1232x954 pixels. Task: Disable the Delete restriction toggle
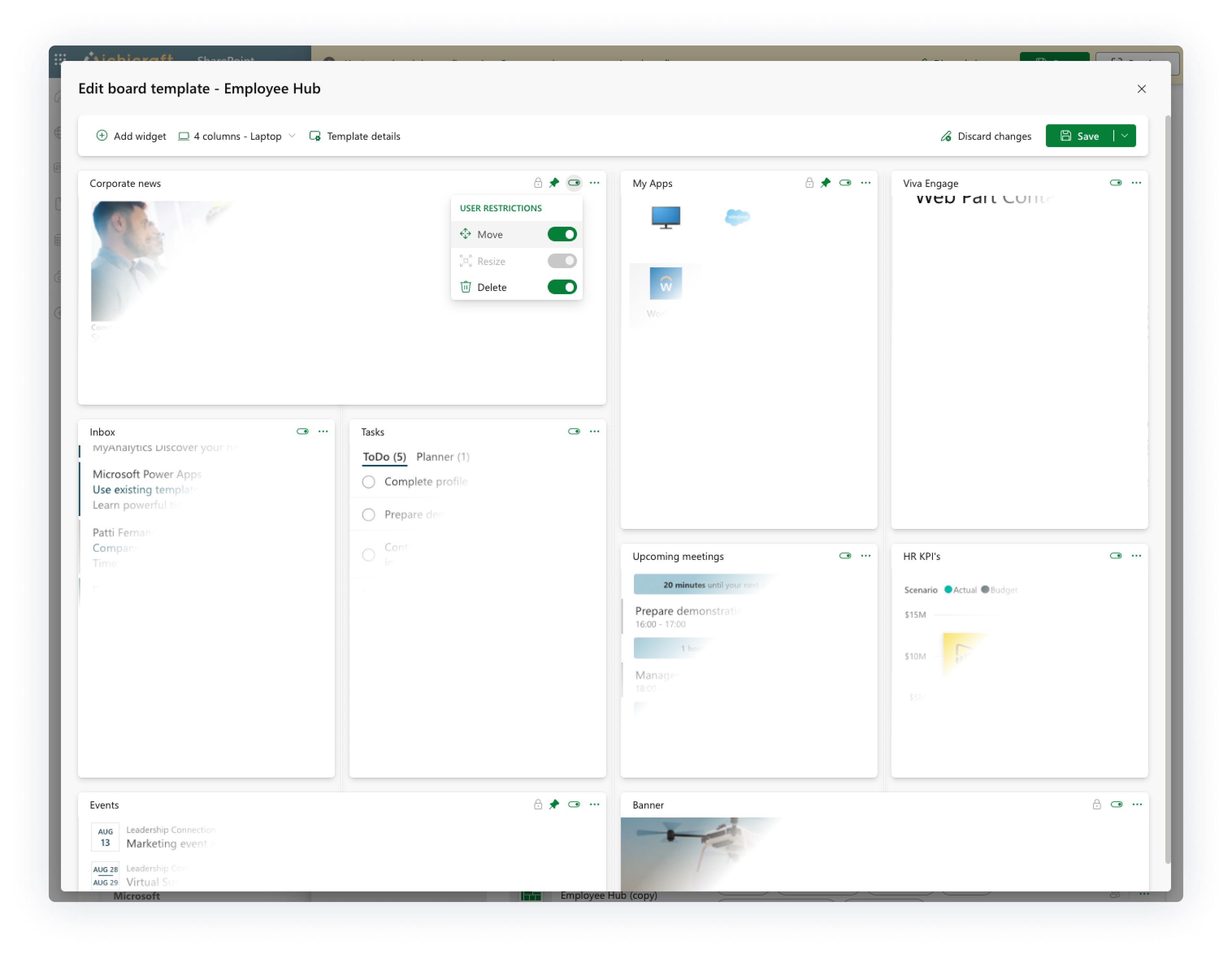[x=562, y=287]
